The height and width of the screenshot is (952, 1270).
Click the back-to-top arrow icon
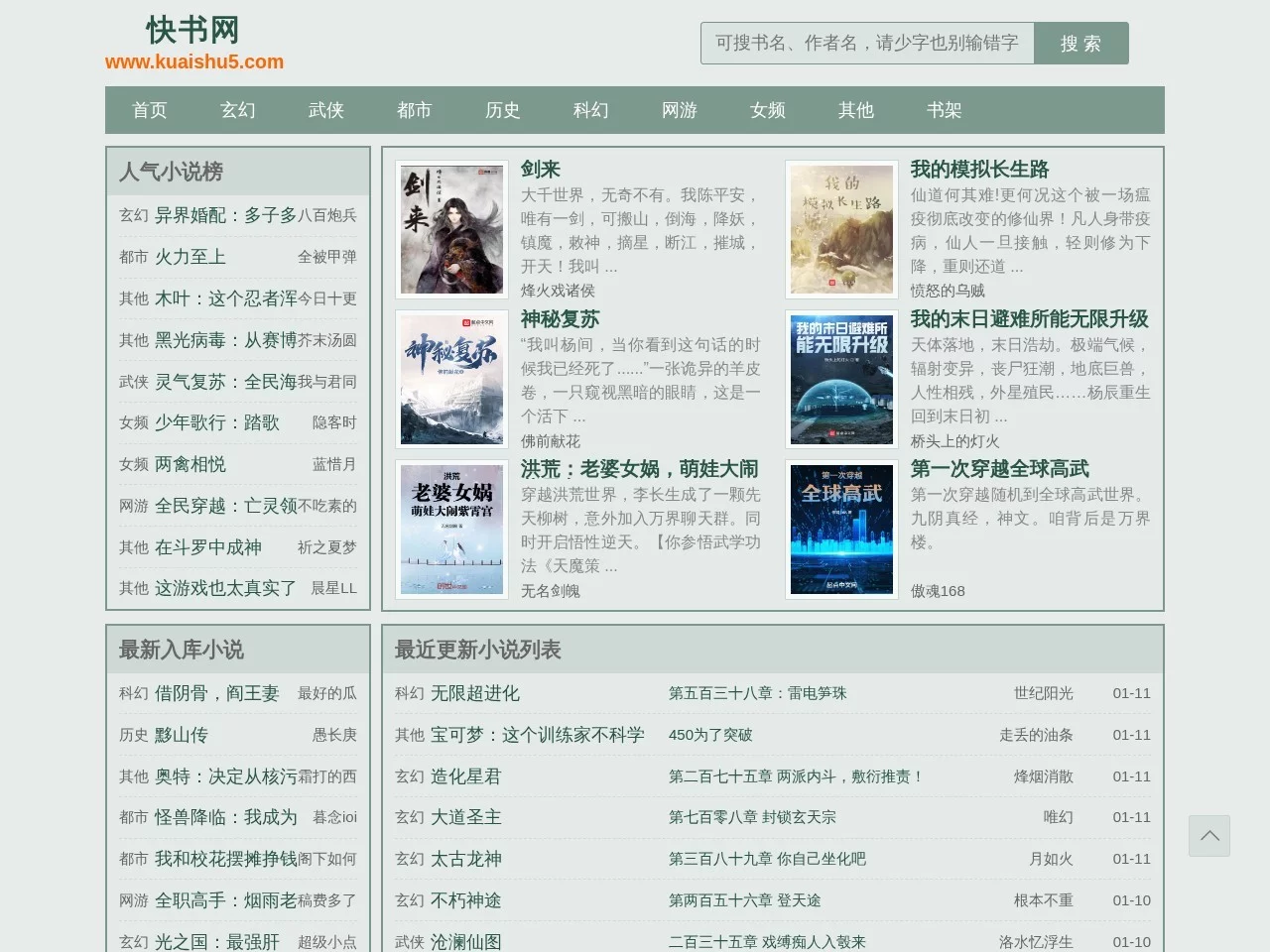1208,836
